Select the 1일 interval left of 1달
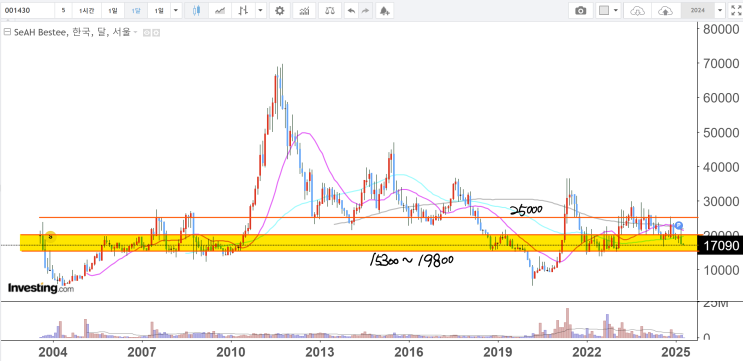Screen dimensions: 743x361 (112, 10)
